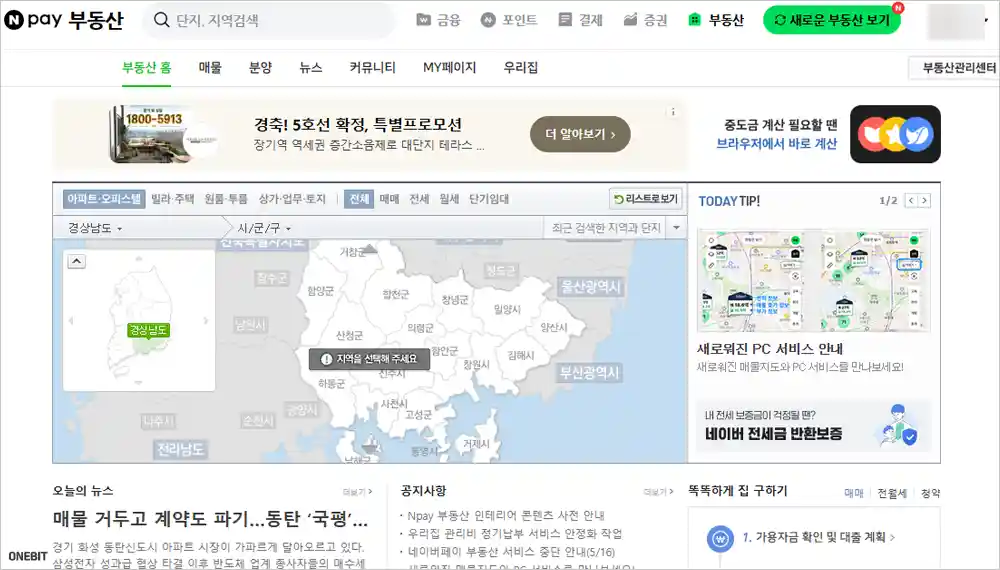This screenshot has height=570, width=1000.
Task: Select 거제시 on the map
Action: [x=476, y=444]
